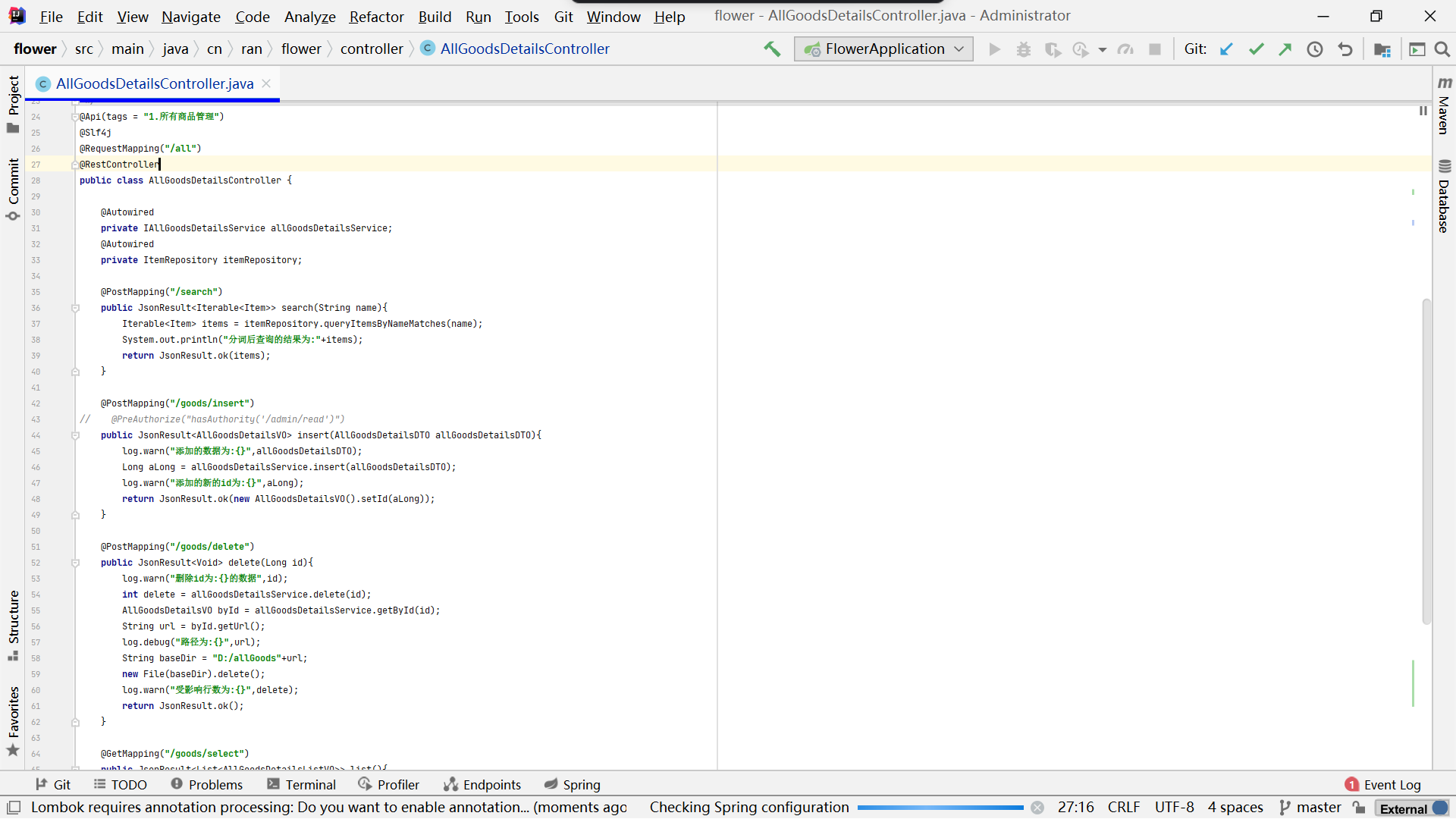The width and height of the screenshot is (1456, 819).
Task: Click the Run button to execute application
Action: click(994, 49)
